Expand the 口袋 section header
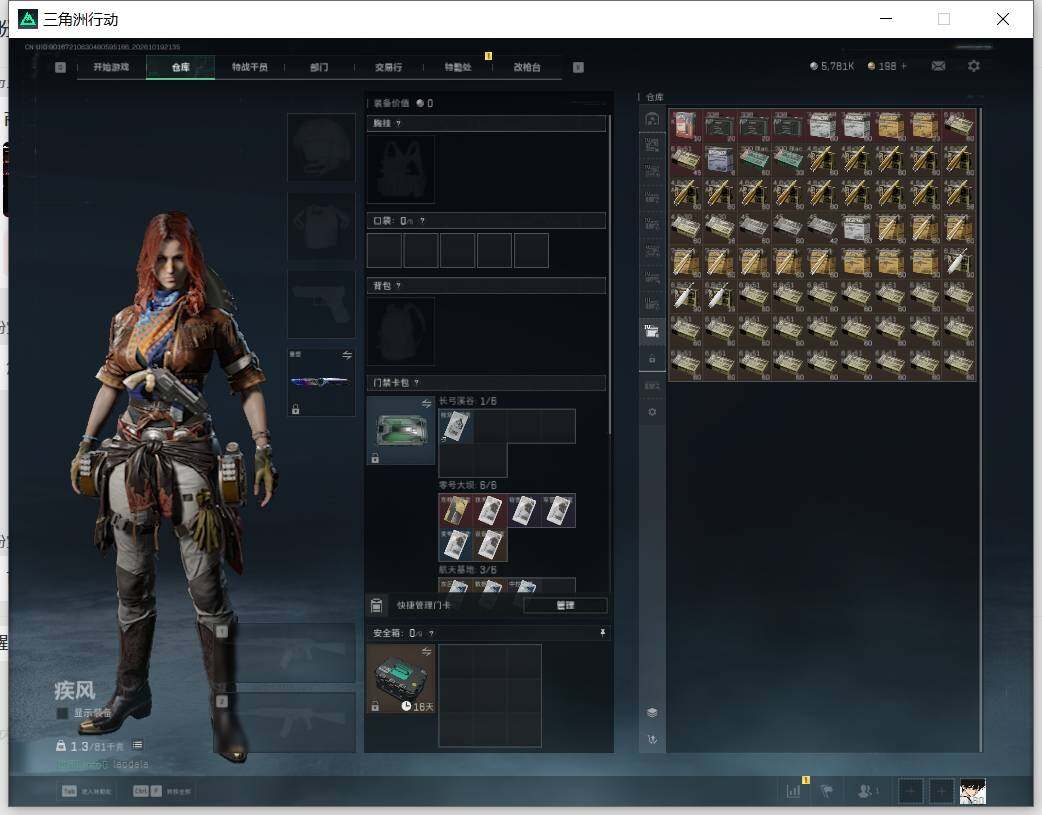This screenshot has width=1042, height=815. [486, 220]
